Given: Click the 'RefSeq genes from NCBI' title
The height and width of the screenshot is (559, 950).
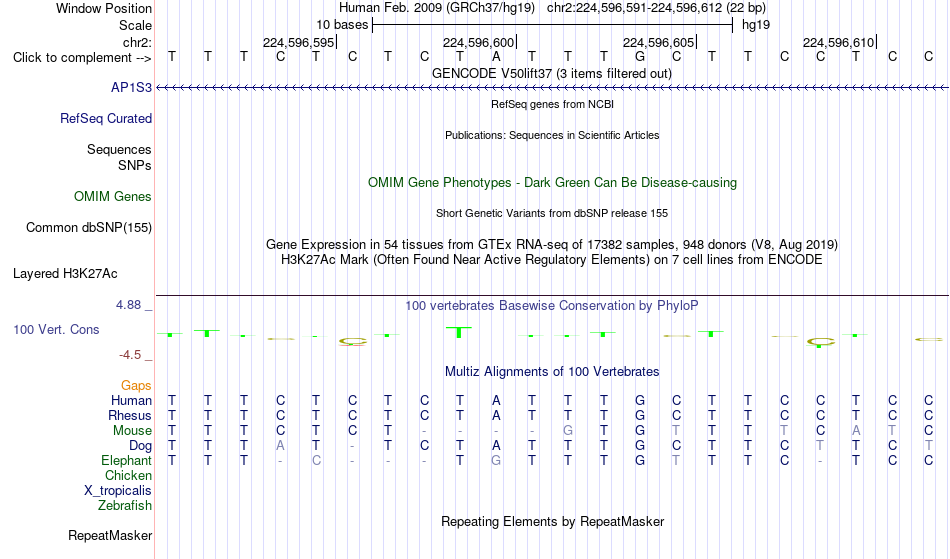Looking at the screenshot, I should point(552,104).
